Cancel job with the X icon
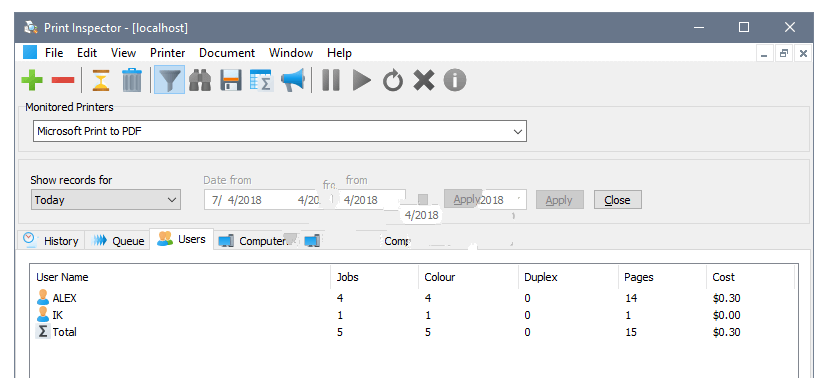 [x=424, y=81]
